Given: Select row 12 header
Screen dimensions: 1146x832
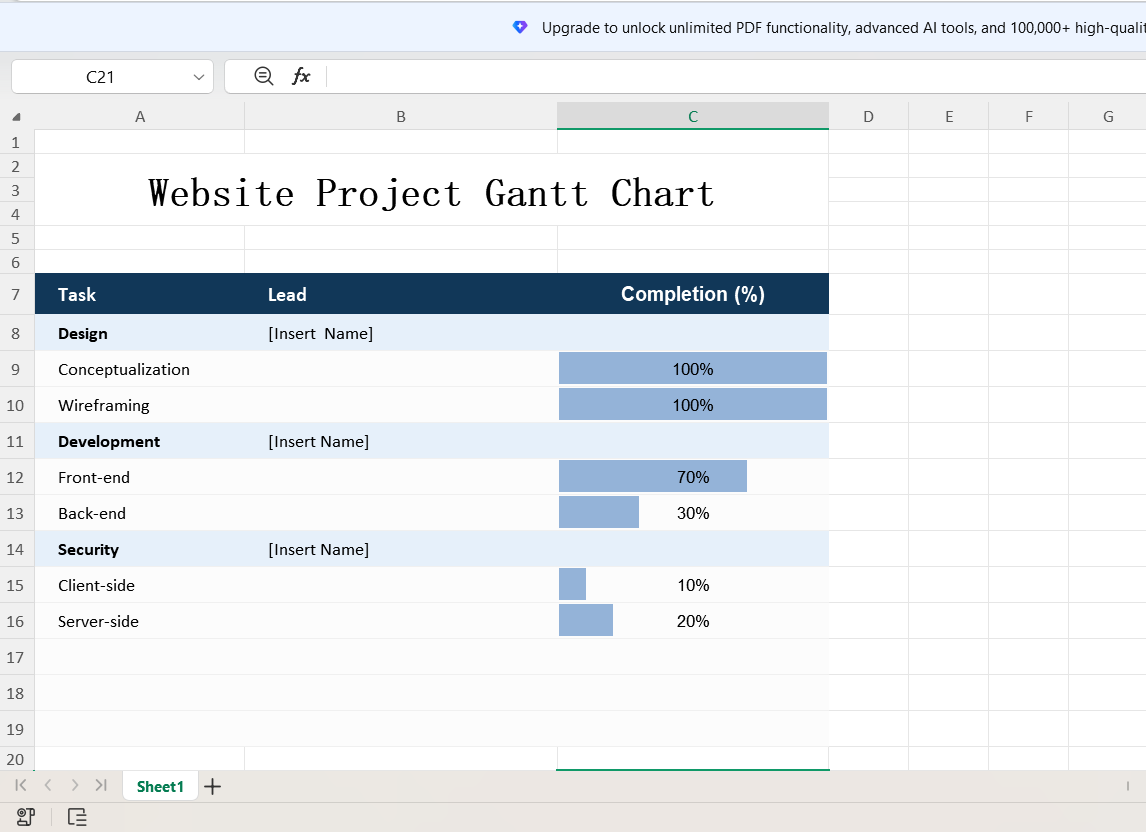Looking at the screenshot, I should (16, 477).
